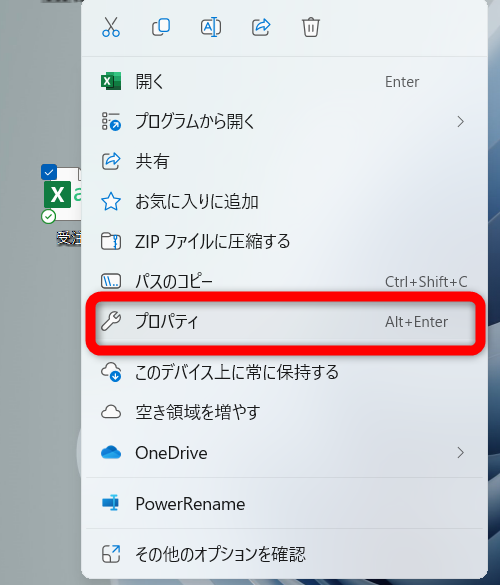500x585 pixels.
Task: Select このデバイス上に常に保持する
Action: tap(284, 372)
